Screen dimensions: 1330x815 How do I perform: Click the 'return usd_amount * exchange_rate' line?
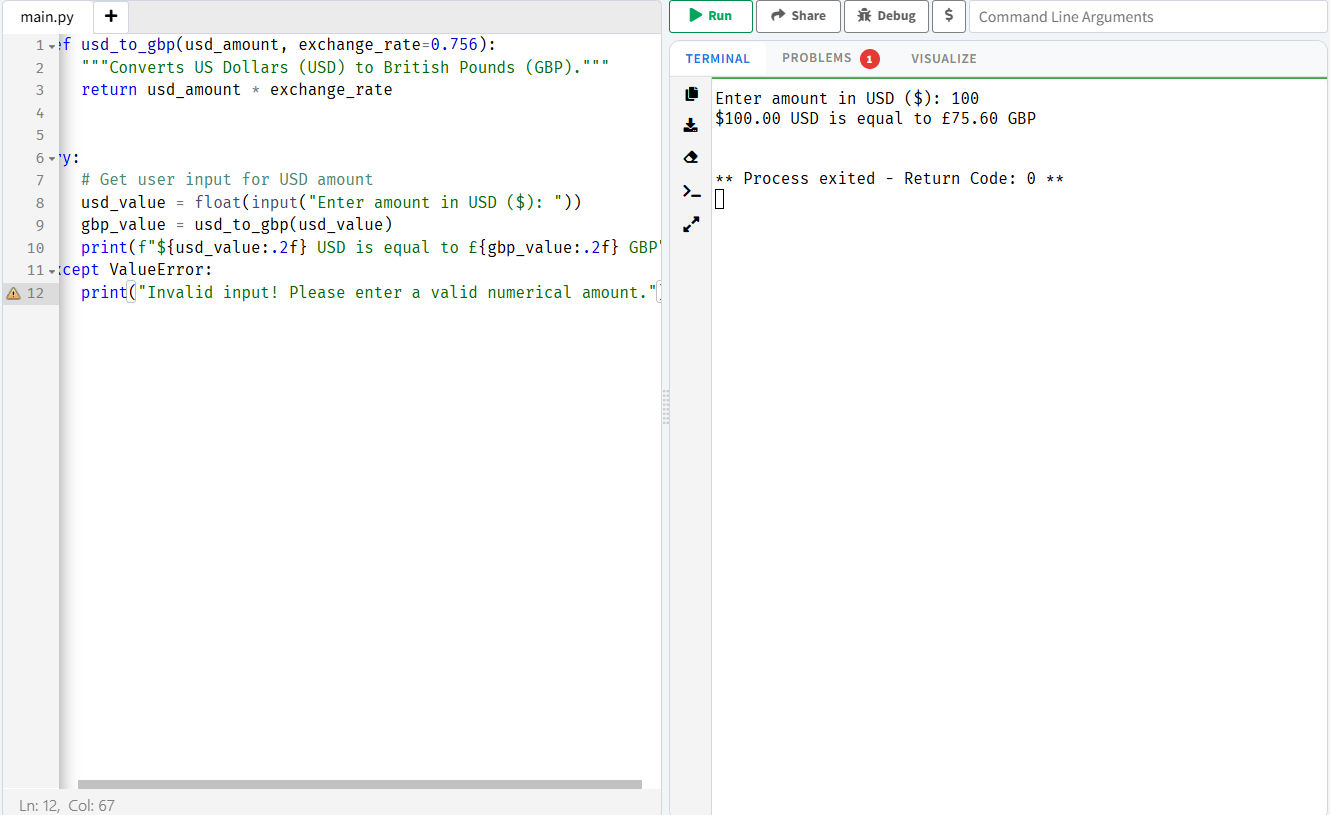click(237, 90)
